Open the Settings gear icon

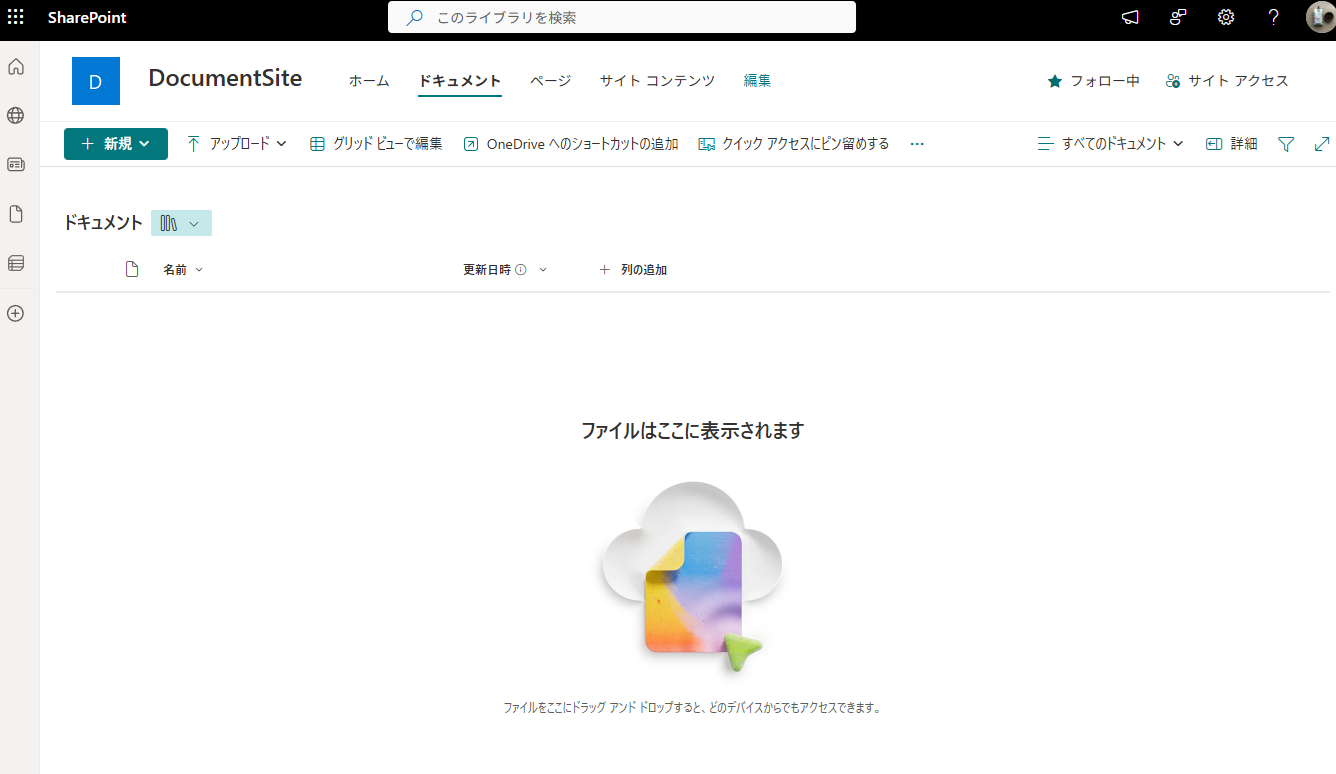[1225, 17]
